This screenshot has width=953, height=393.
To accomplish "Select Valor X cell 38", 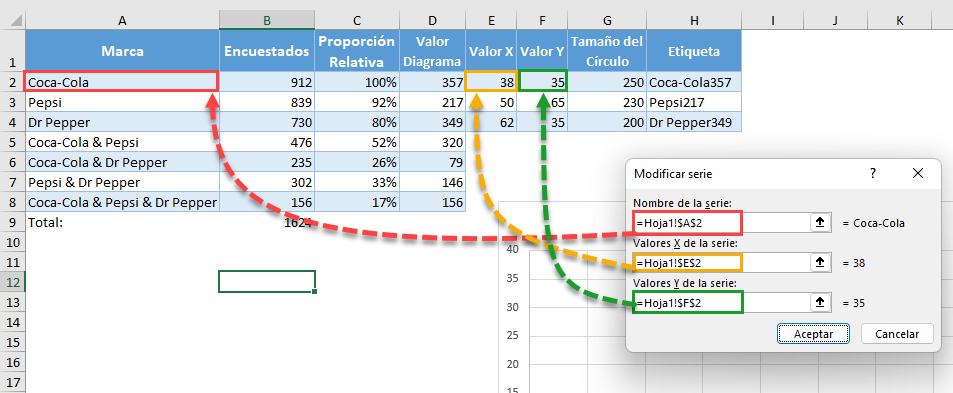I will (491, 82).
